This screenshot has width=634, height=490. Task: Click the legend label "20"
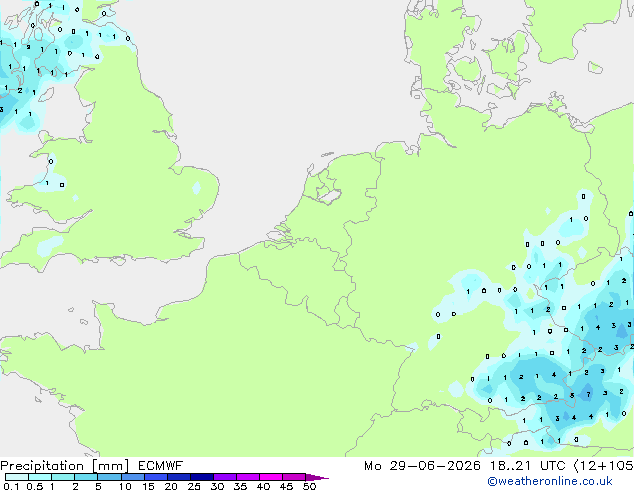(171, 486)
